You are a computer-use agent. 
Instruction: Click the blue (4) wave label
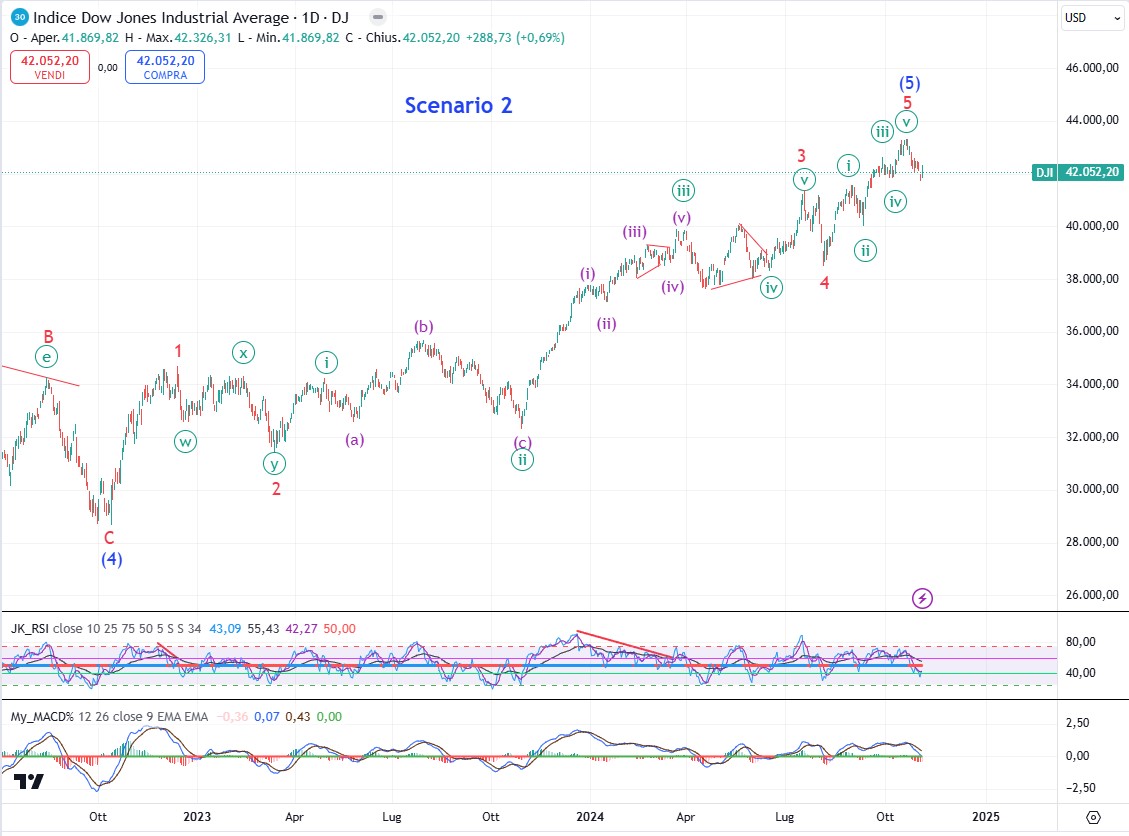[x=112, y=559]
